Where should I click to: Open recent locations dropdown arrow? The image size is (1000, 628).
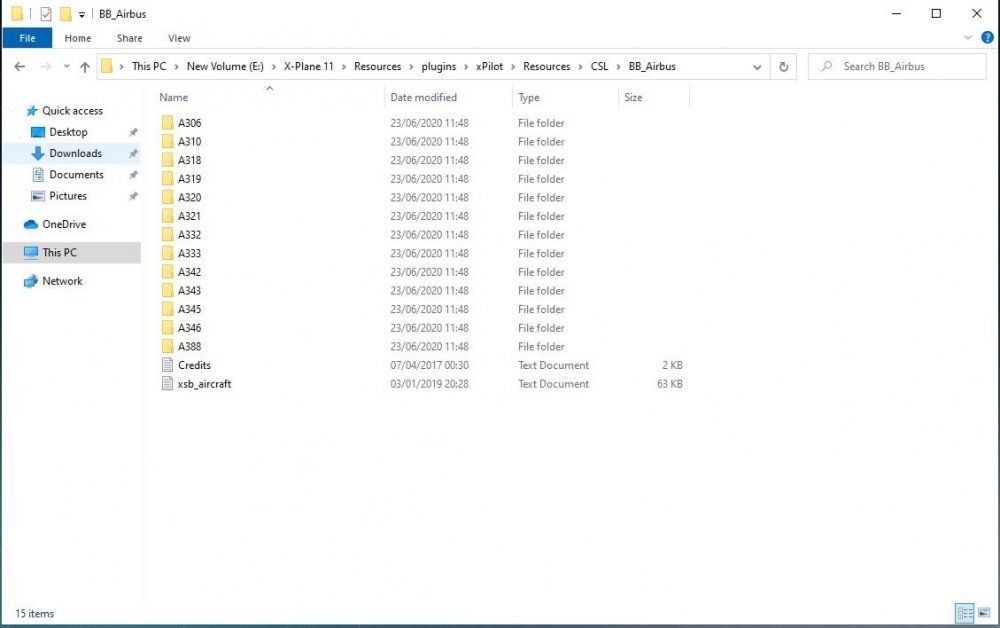(65, 67)
